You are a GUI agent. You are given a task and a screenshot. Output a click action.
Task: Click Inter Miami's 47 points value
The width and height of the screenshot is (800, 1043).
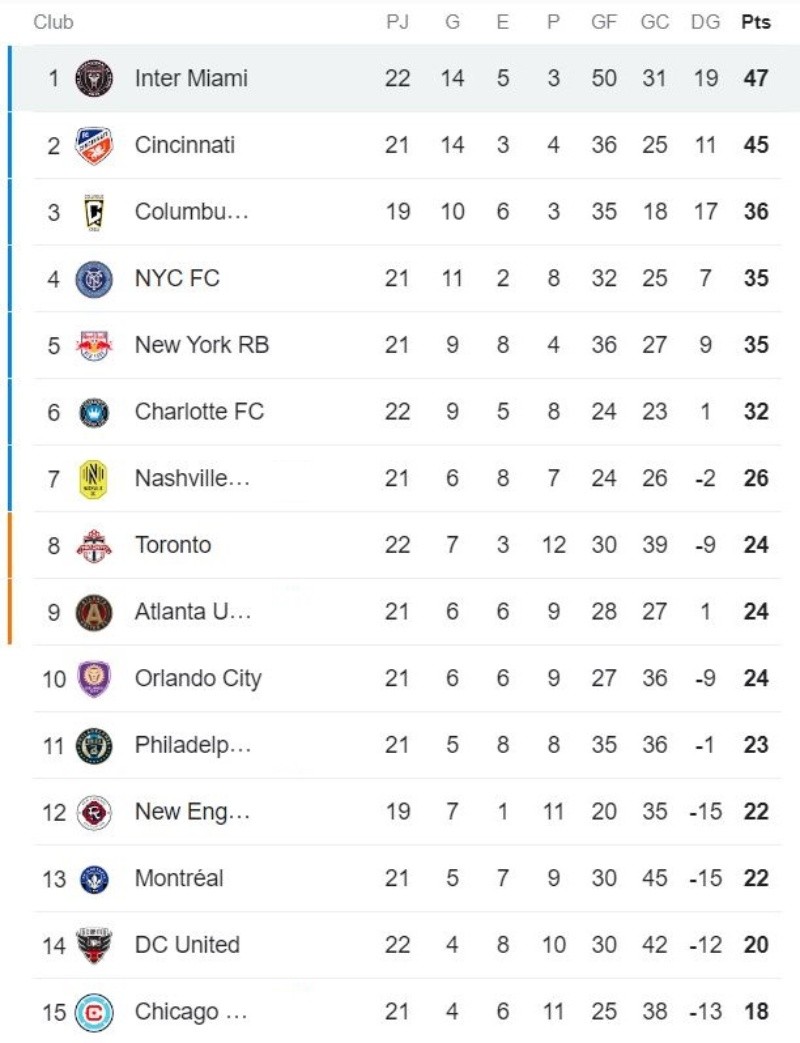(756, 78)
